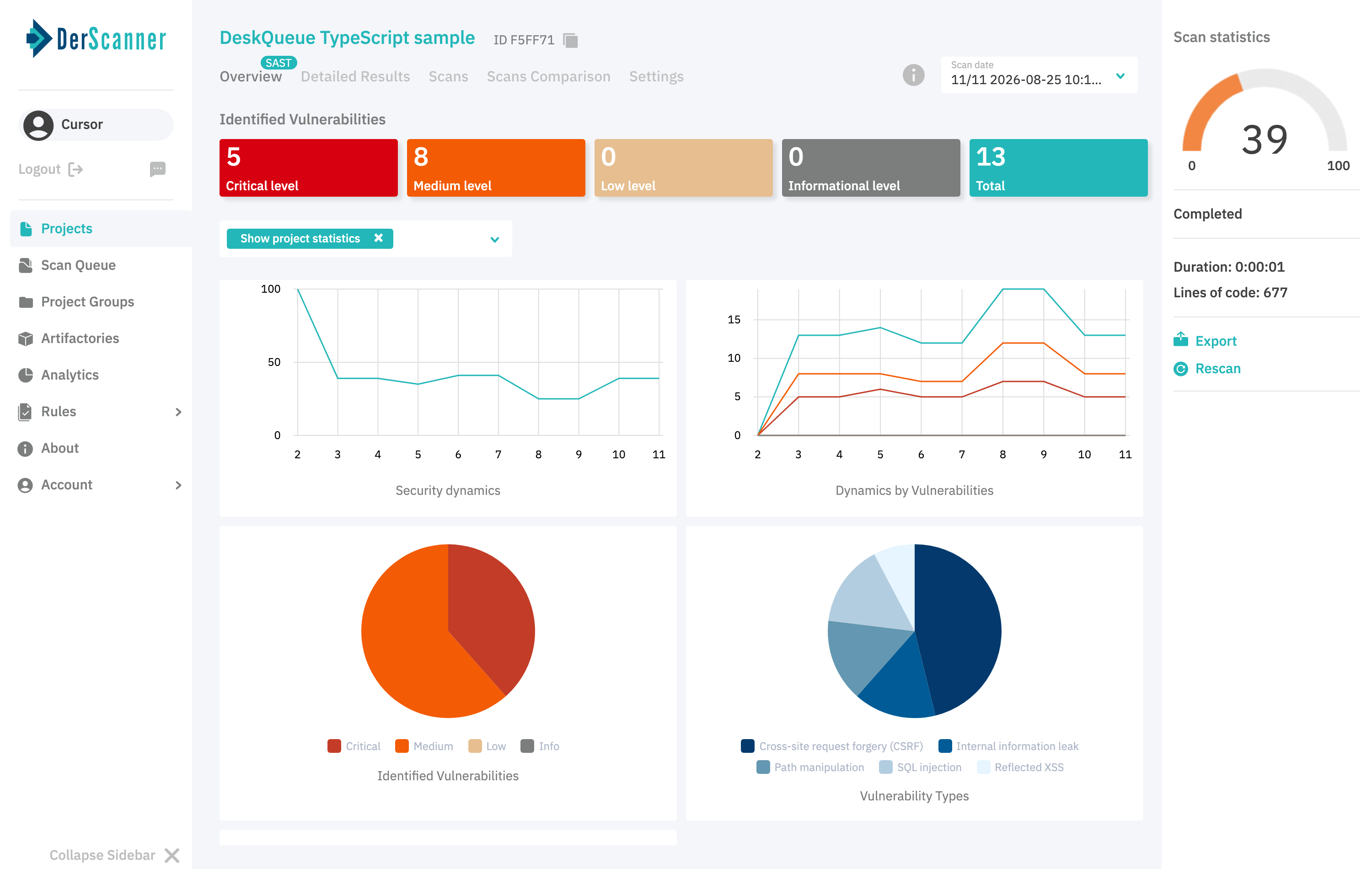Select the Overview tab
The height and width of the screenshot is (869, 1372).
click(251, 77)
